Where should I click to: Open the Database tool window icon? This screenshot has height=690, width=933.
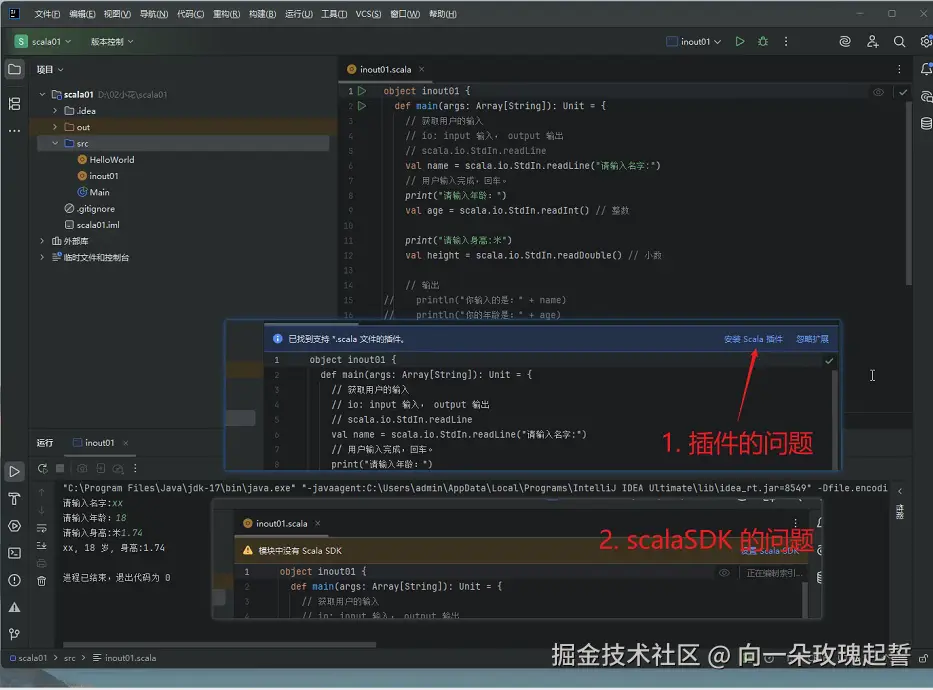(x=926, y=124)
